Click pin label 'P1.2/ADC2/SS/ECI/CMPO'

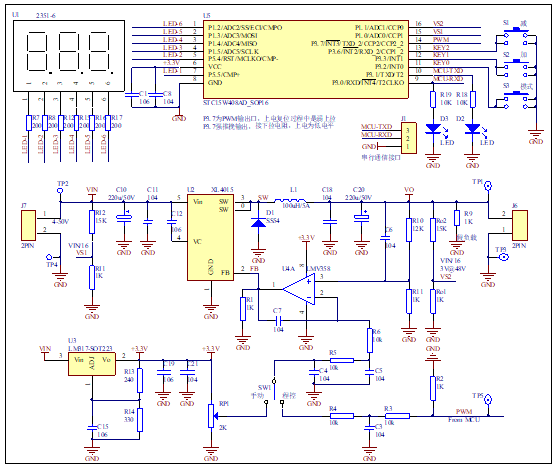(x=245, y=27)
